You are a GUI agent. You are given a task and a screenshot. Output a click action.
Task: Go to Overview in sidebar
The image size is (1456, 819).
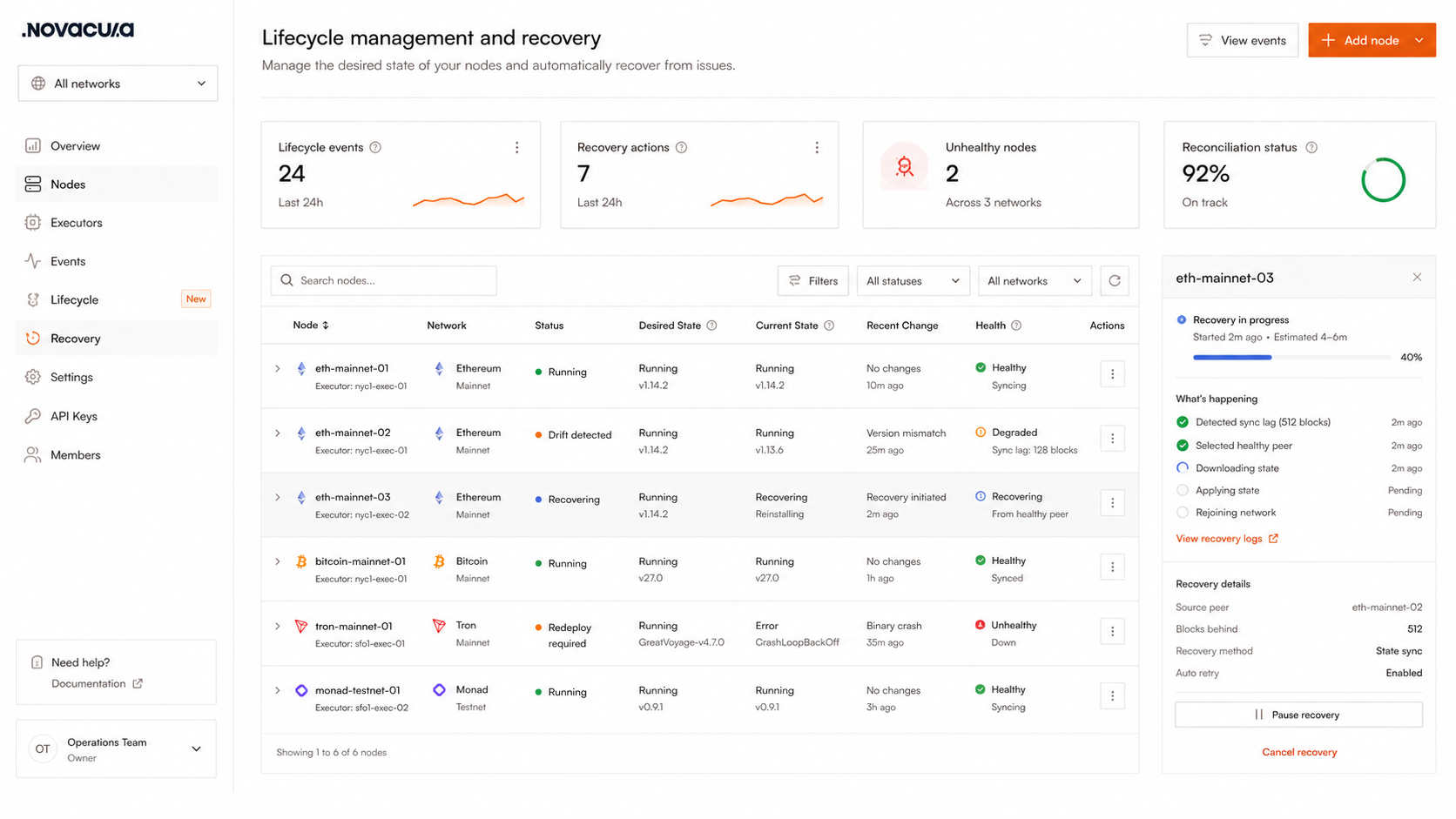(x=117, y=146)
